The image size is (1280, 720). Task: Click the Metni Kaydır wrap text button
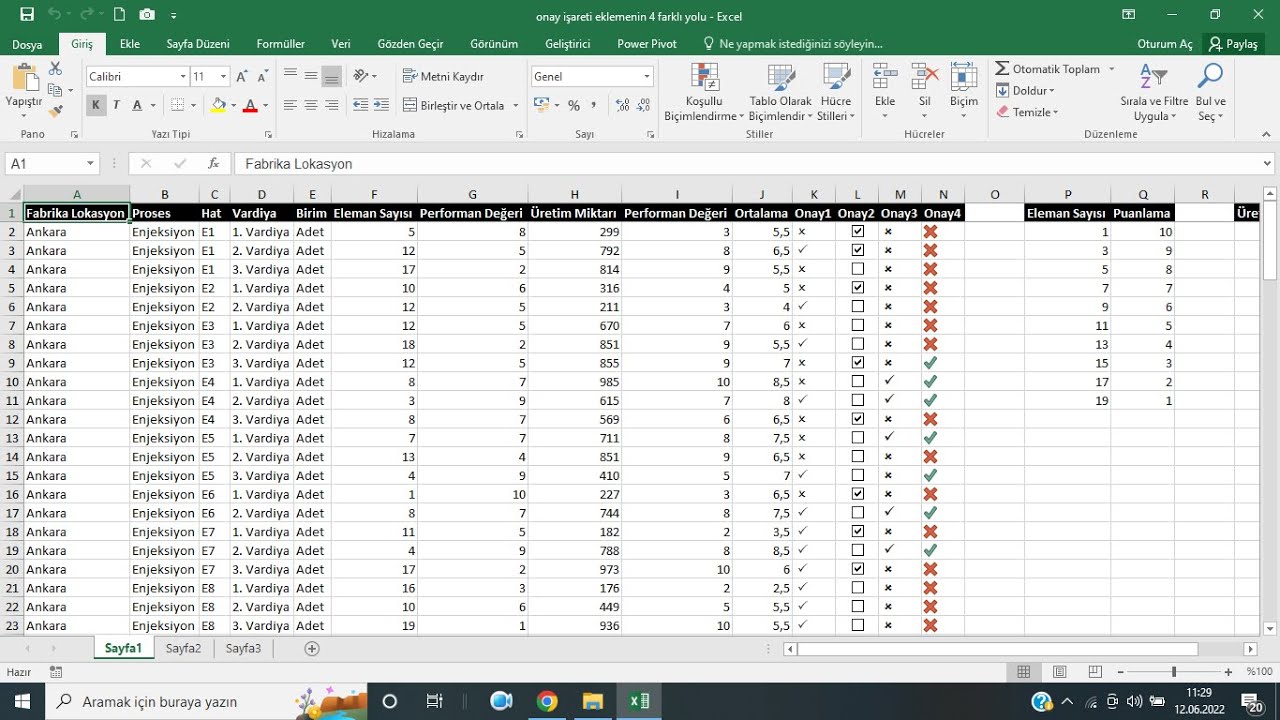(x=444, y=76)
